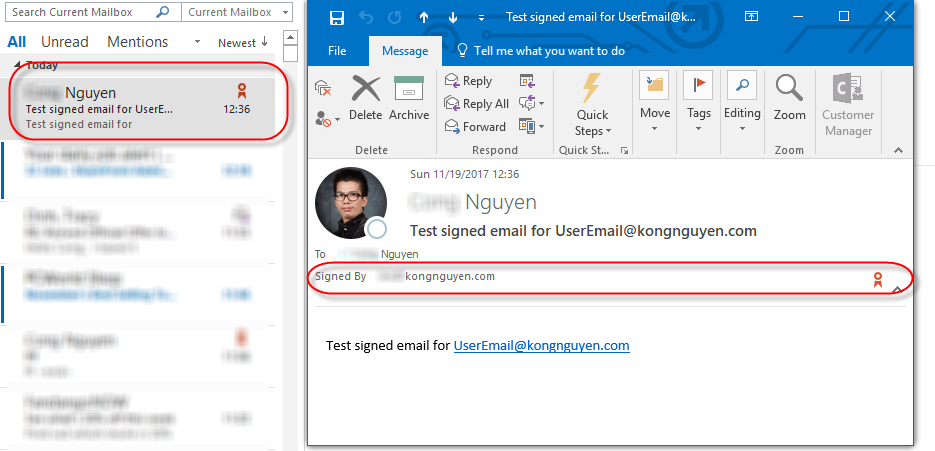Viewport: 935px width, 451px height.
Task: Click the Redo icon in quick access toolbar
Action: [x=395, y=17]
